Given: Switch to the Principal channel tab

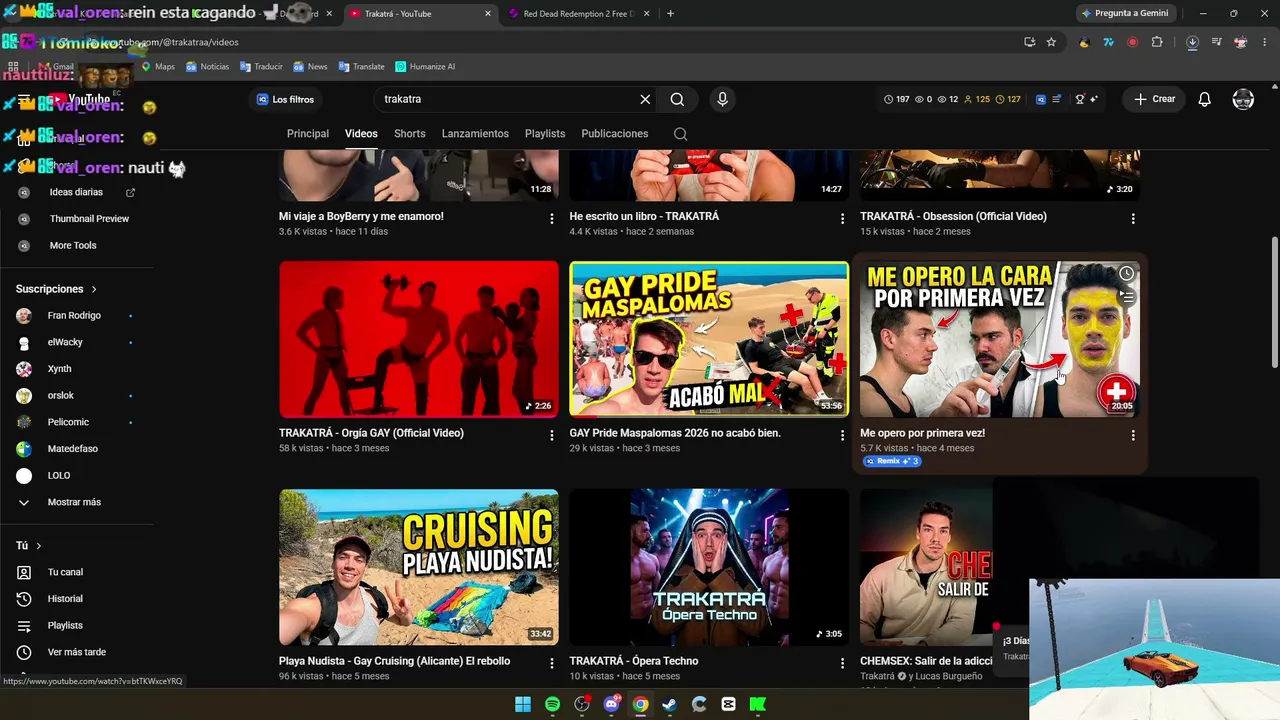Looking at the screenshot, I should [308, 134].
